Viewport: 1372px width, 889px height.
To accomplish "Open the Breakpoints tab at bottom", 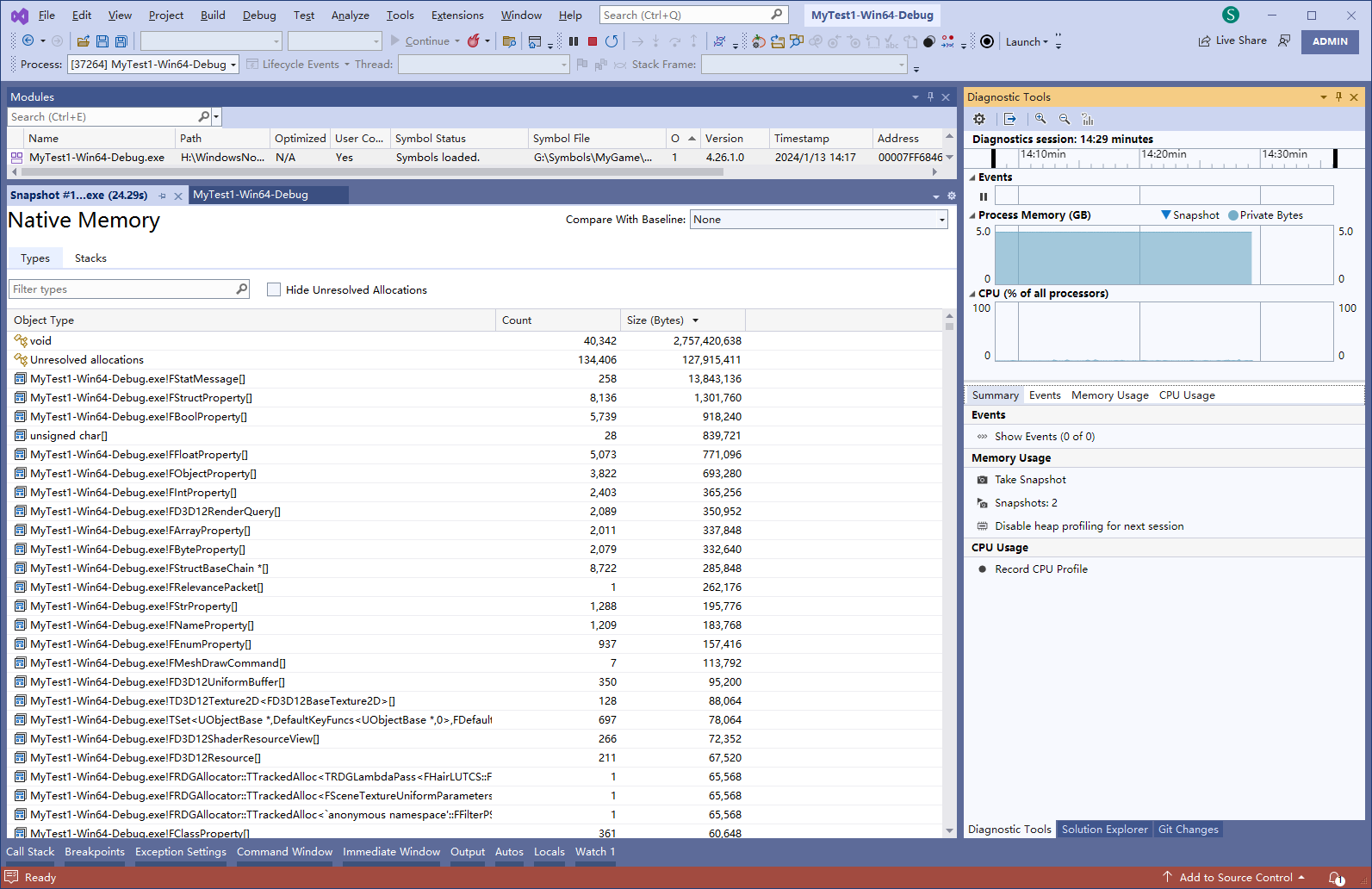I will 95,852.
